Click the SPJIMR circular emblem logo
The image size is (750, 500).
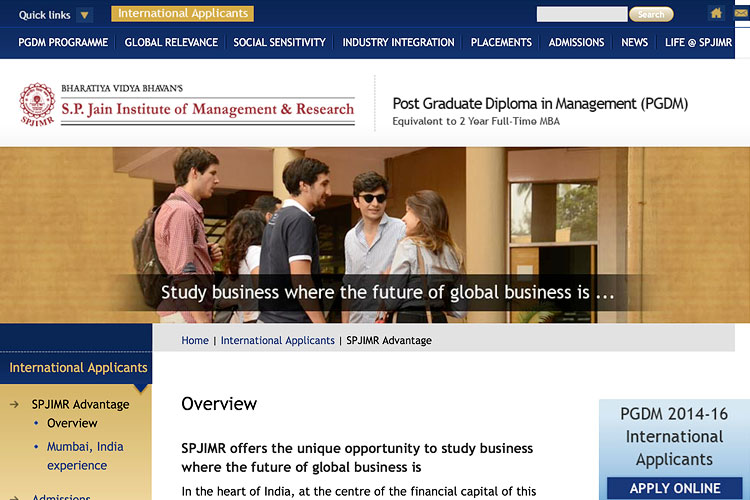click(x=37, y=104)
